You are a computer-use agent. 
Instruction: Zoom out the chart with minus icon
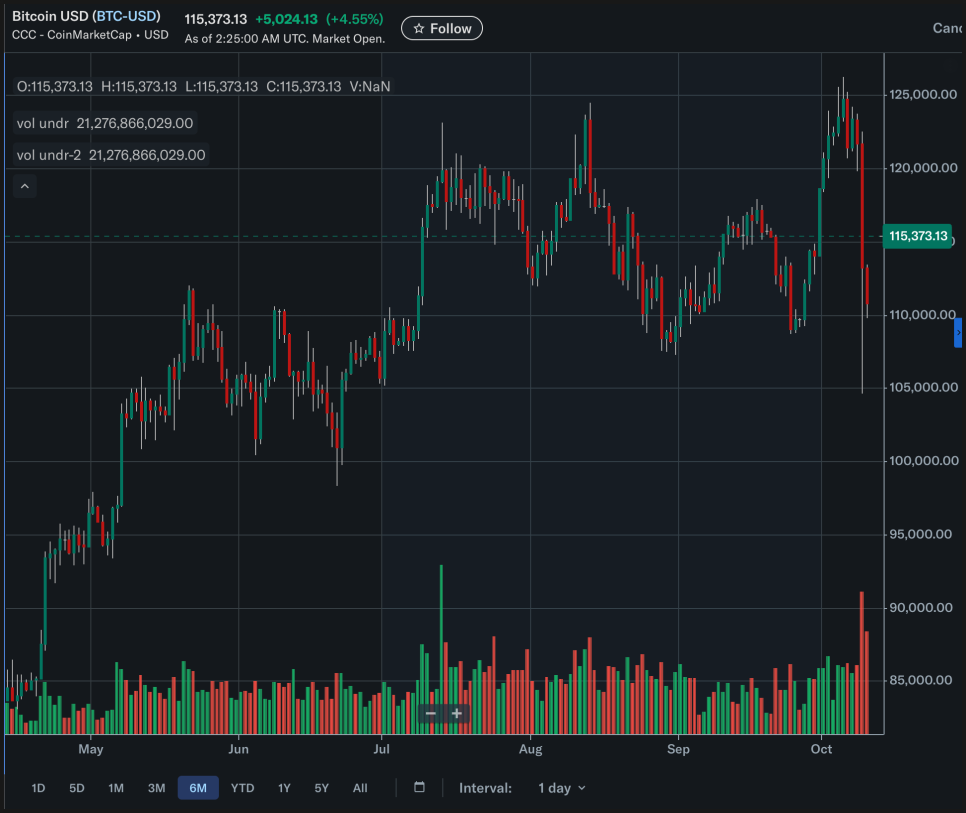point(431,713)
